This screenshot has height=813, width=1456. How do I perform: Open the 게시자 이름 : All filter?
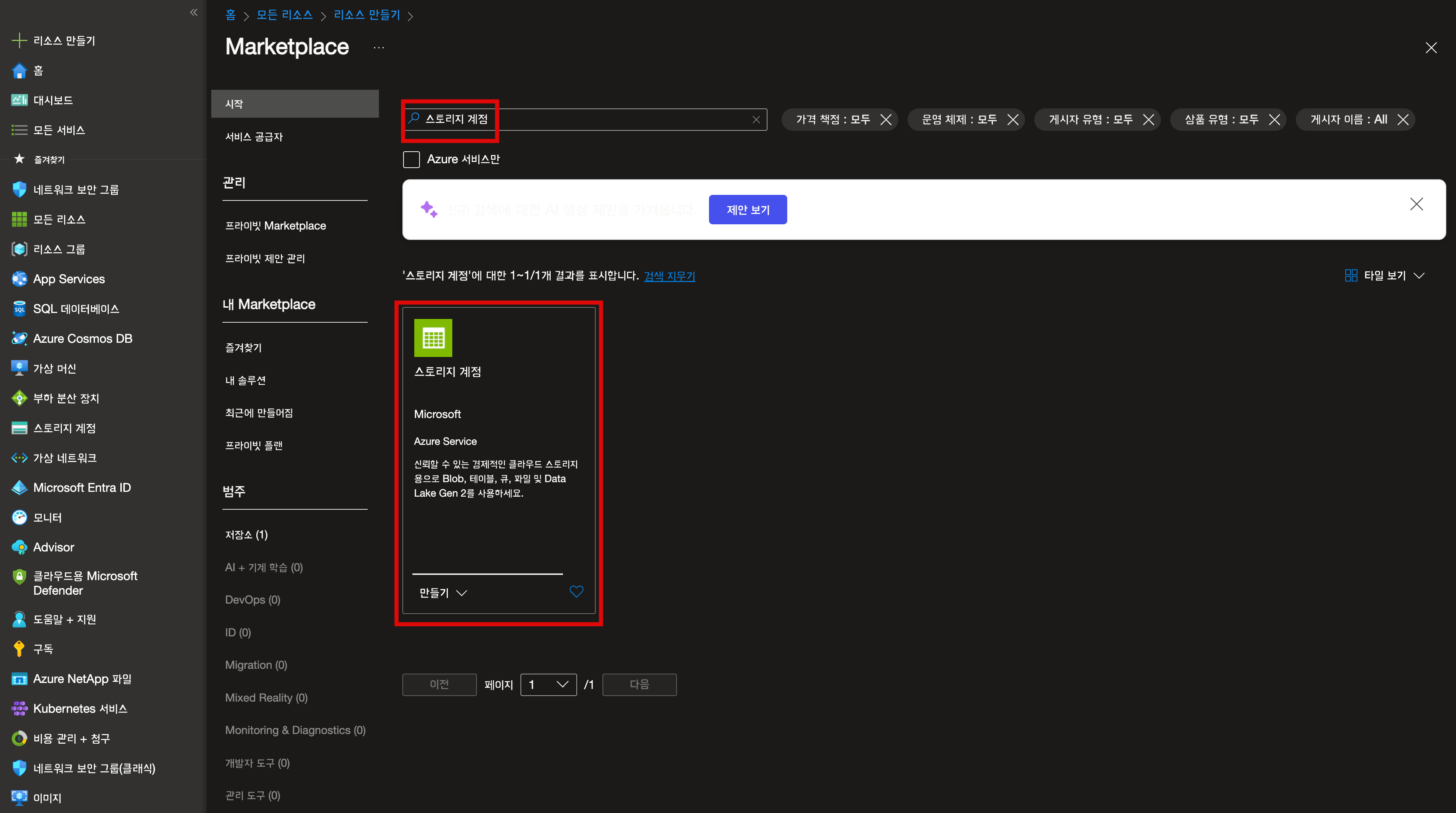(x=1349, y=119)
